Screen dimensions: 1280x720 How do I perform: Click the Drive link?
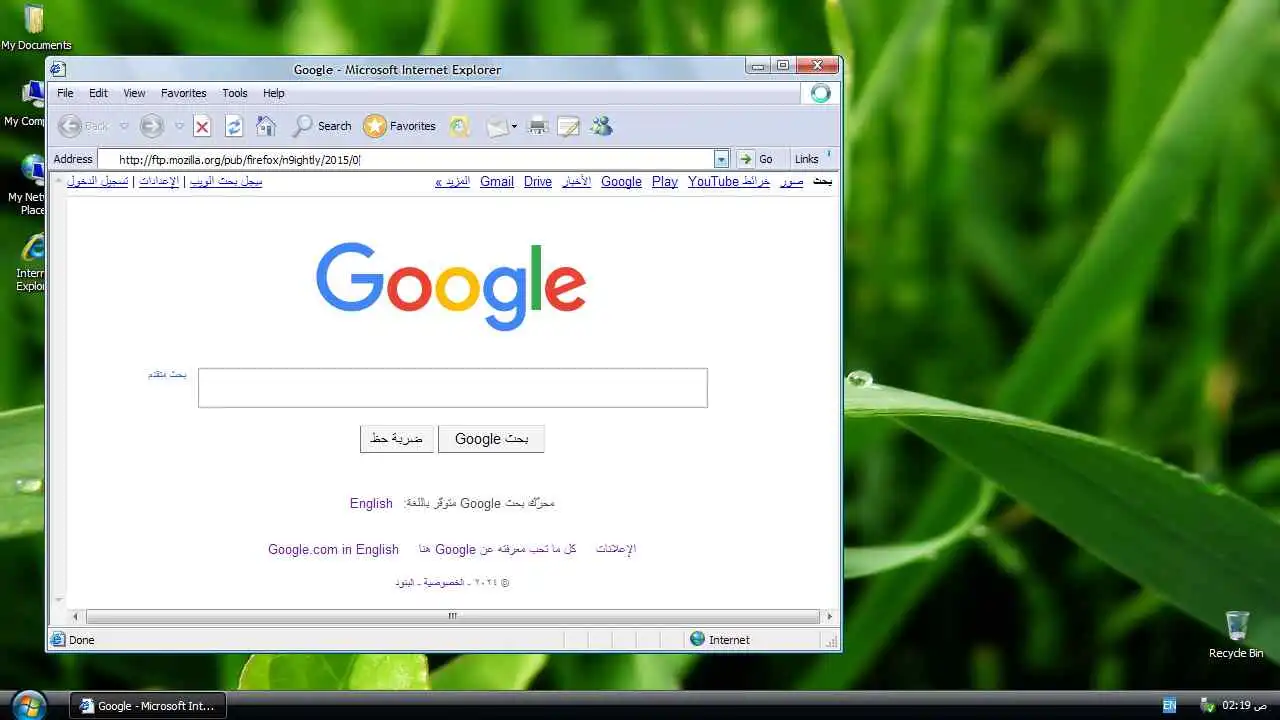pyautogui.click(x=538, y=181)
